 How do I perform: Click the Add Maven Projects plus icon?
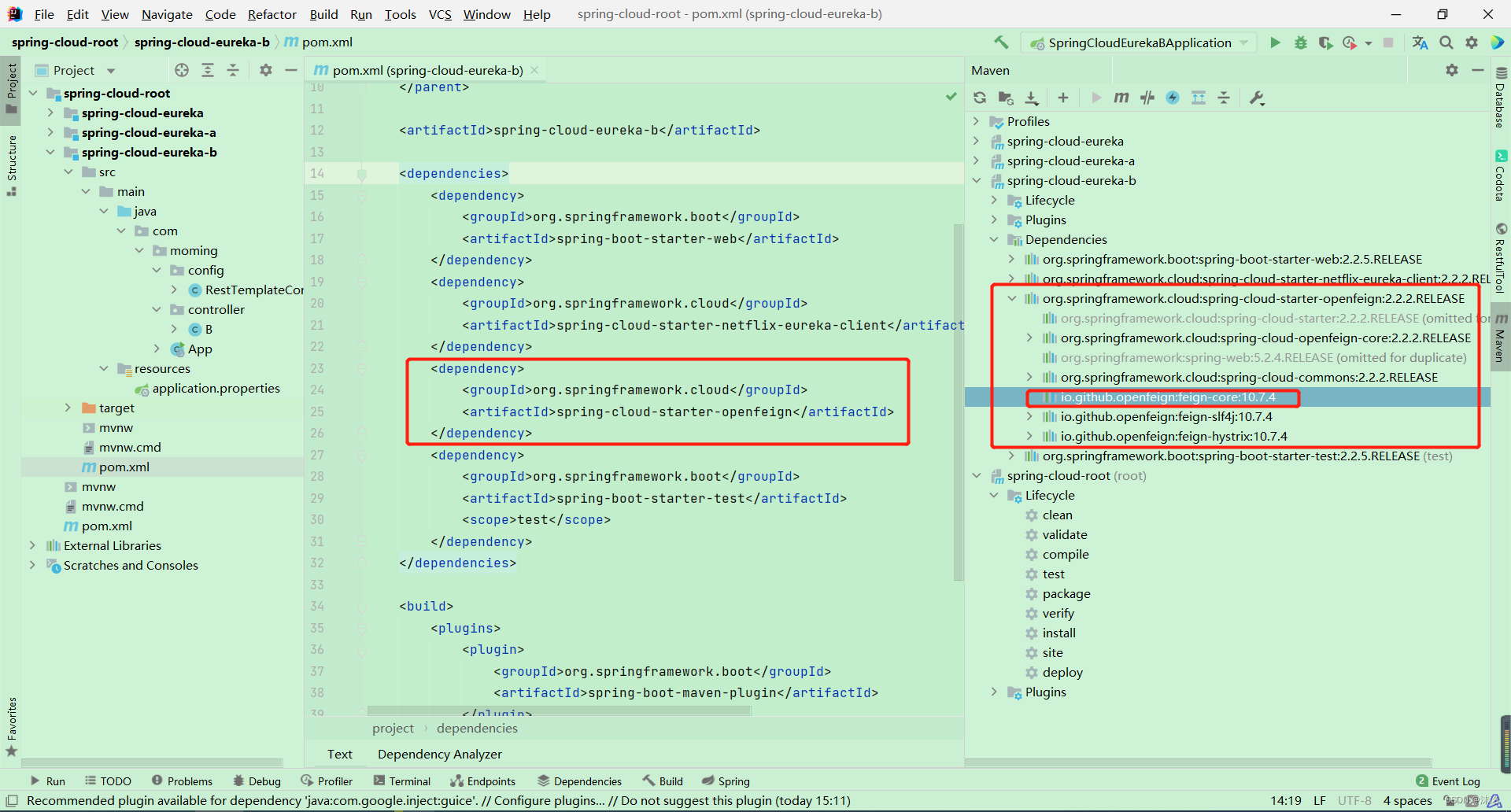tap(1063, 98)
